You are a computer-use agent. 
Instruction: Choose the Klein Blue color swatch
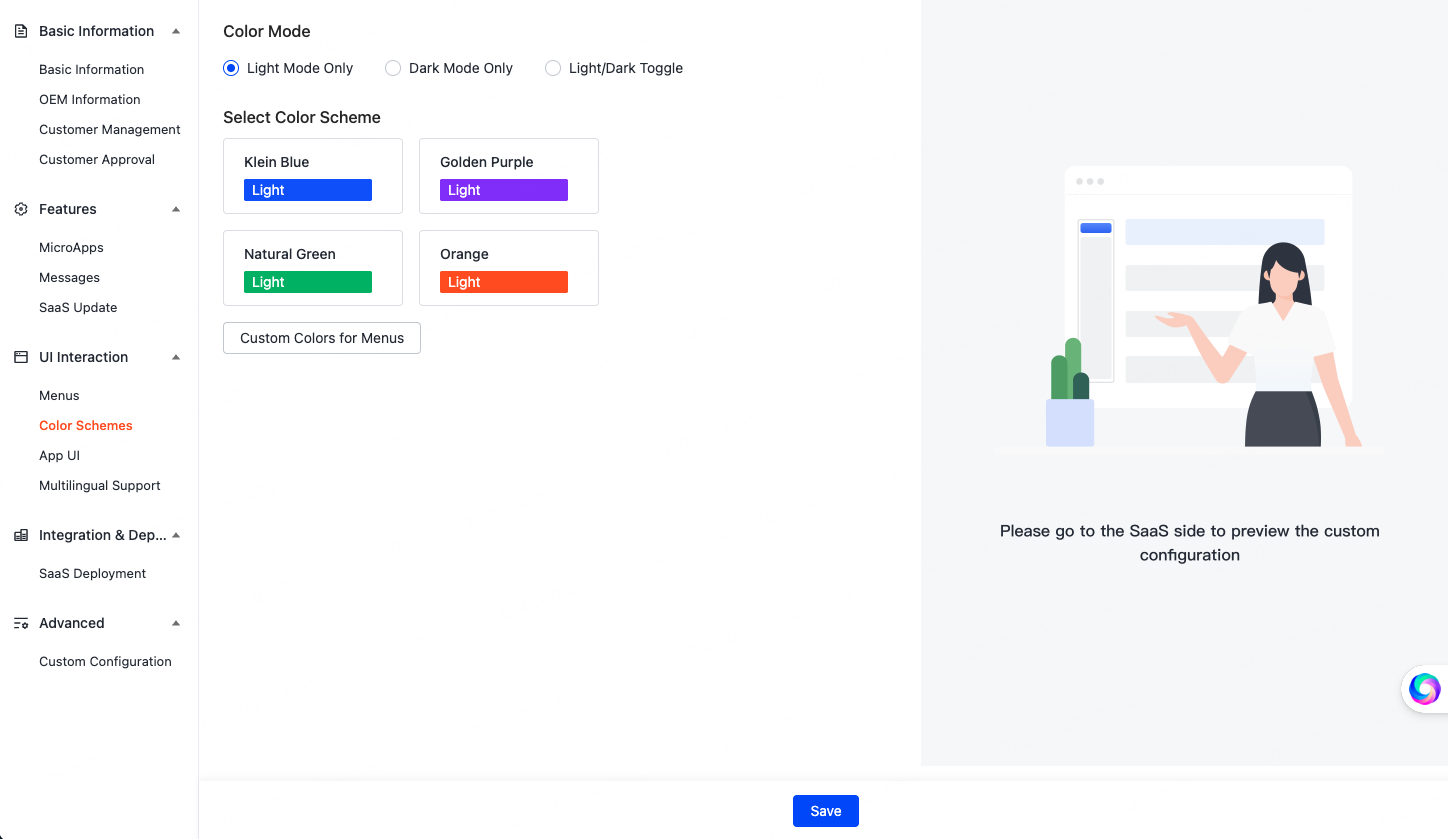point(308,190)
